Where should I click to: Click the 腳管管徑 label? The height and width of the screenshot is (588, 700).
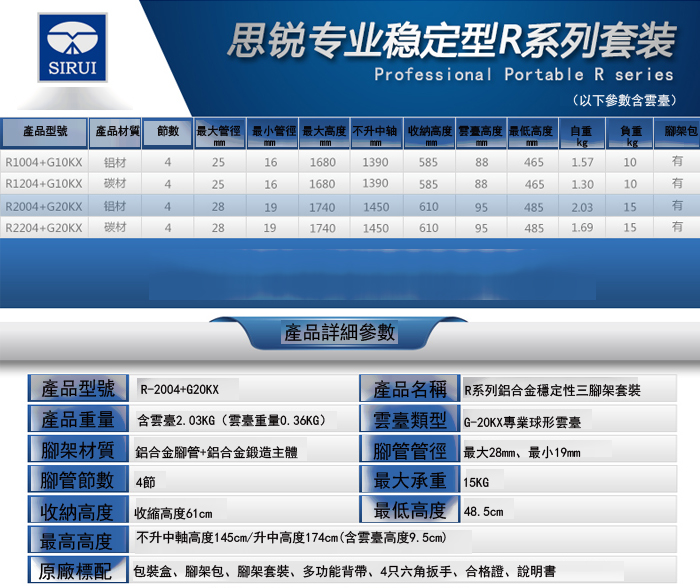410,450
